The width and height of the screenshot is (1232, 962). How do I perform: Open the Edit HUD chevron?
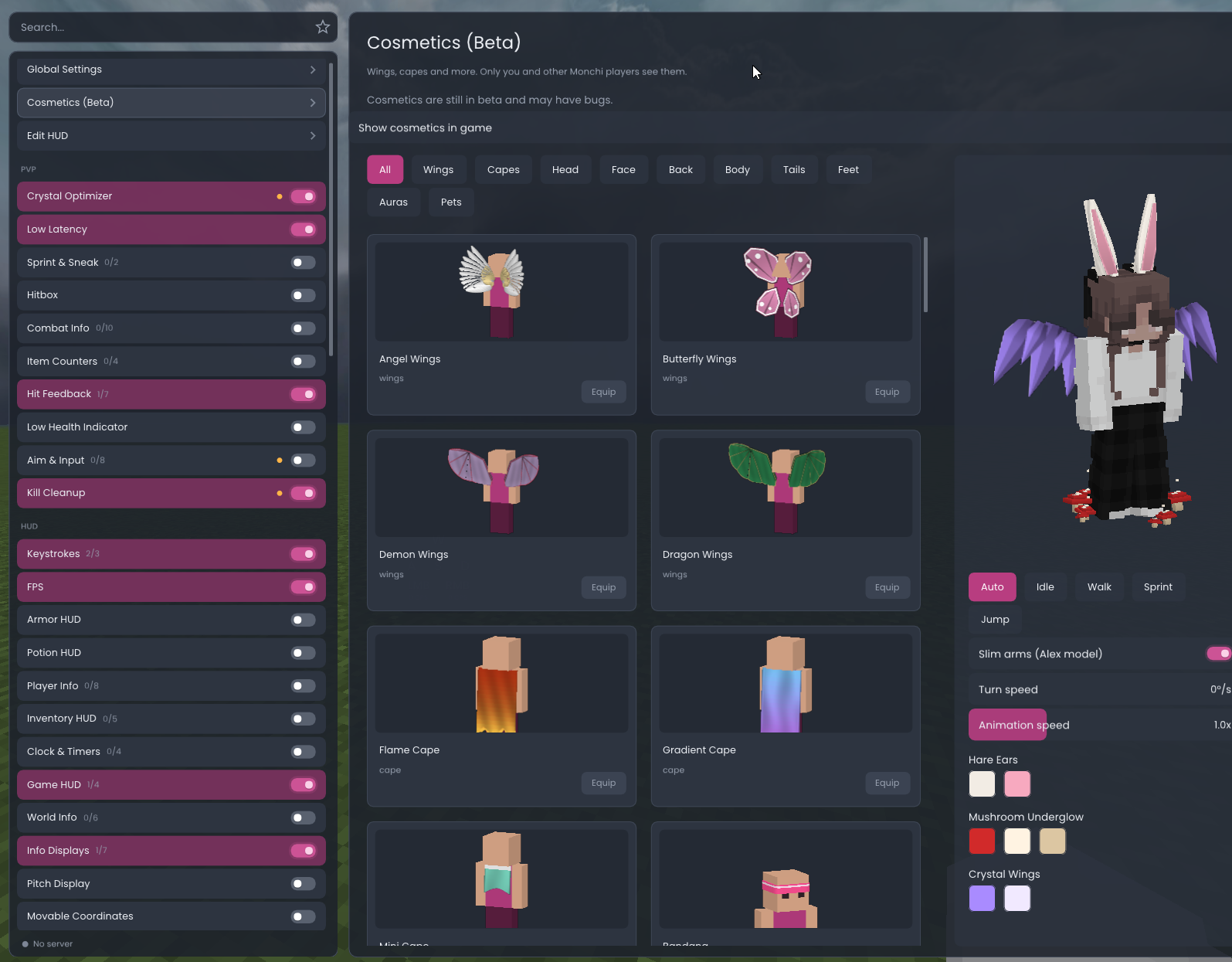pos(313,136)
